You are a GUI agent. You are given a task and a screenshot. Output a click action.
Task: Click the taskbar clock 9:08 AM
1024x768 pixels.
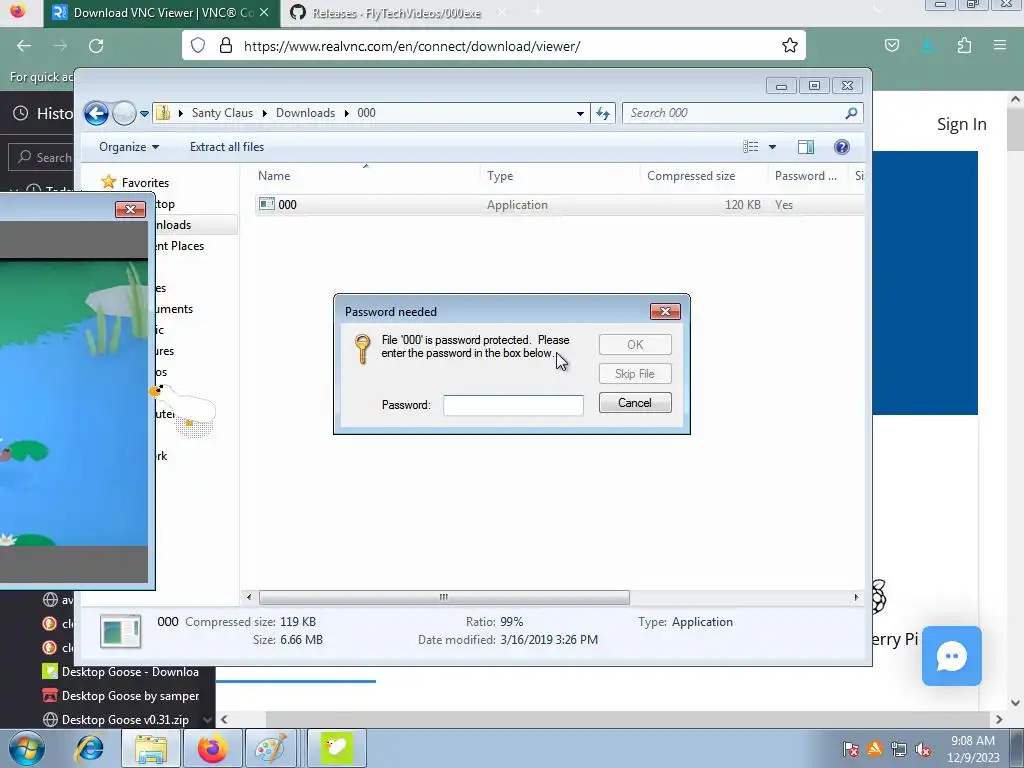[973, 741]
